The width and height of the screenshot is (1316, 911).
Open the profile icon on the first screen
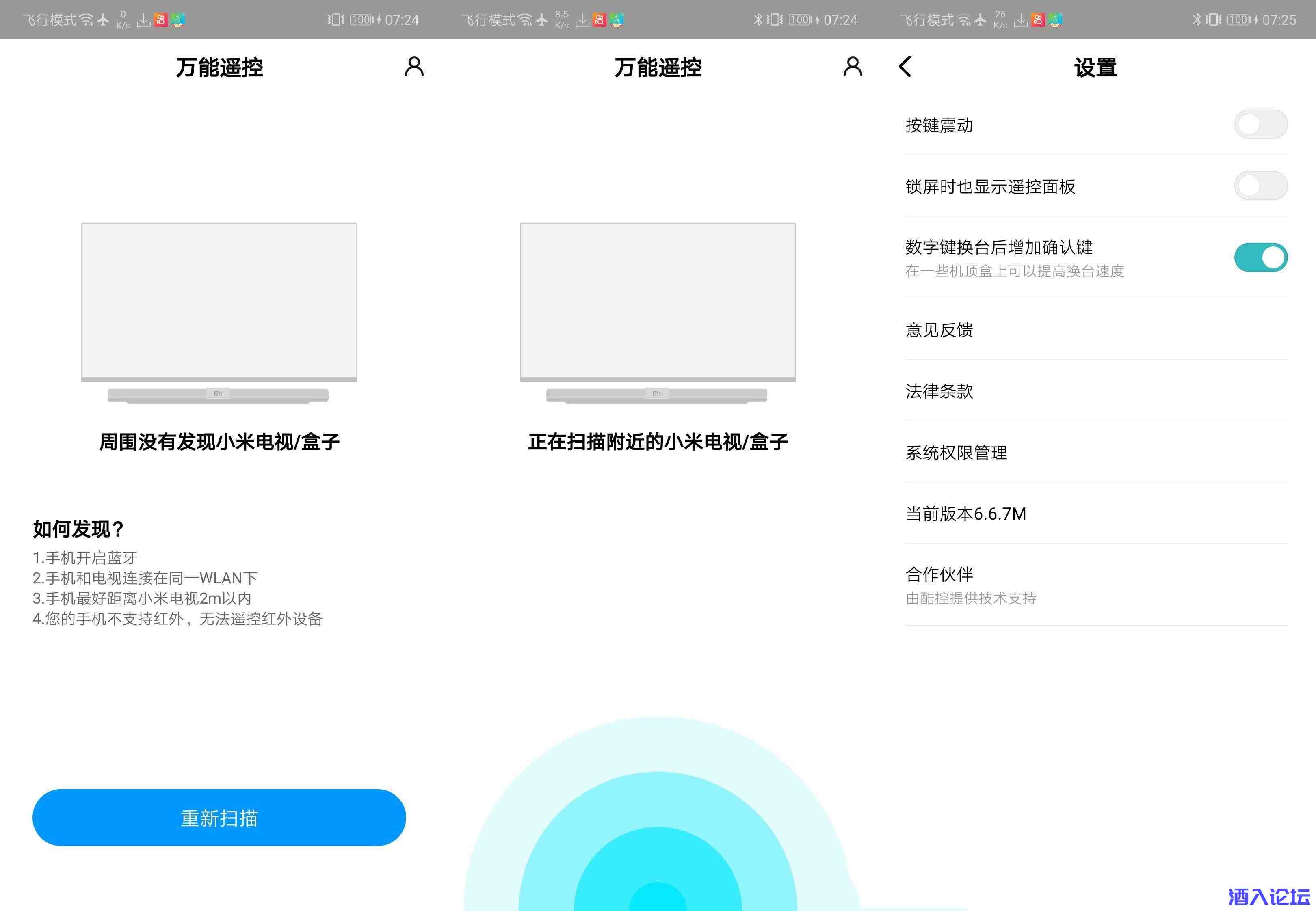click(x=414, y=66)
